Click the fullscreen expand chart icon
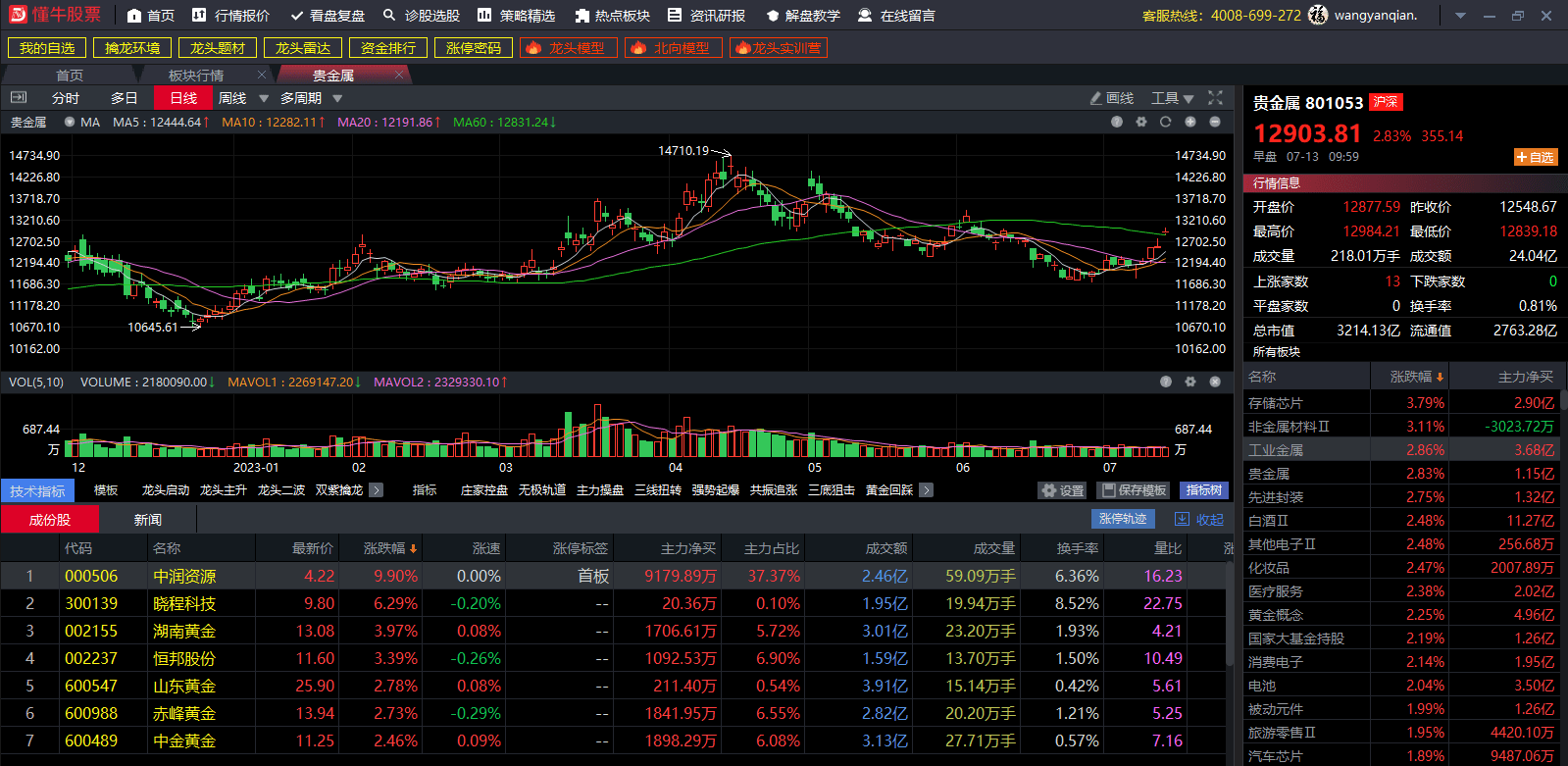Screen dimensions: 1568x766 pos(1215,98)
